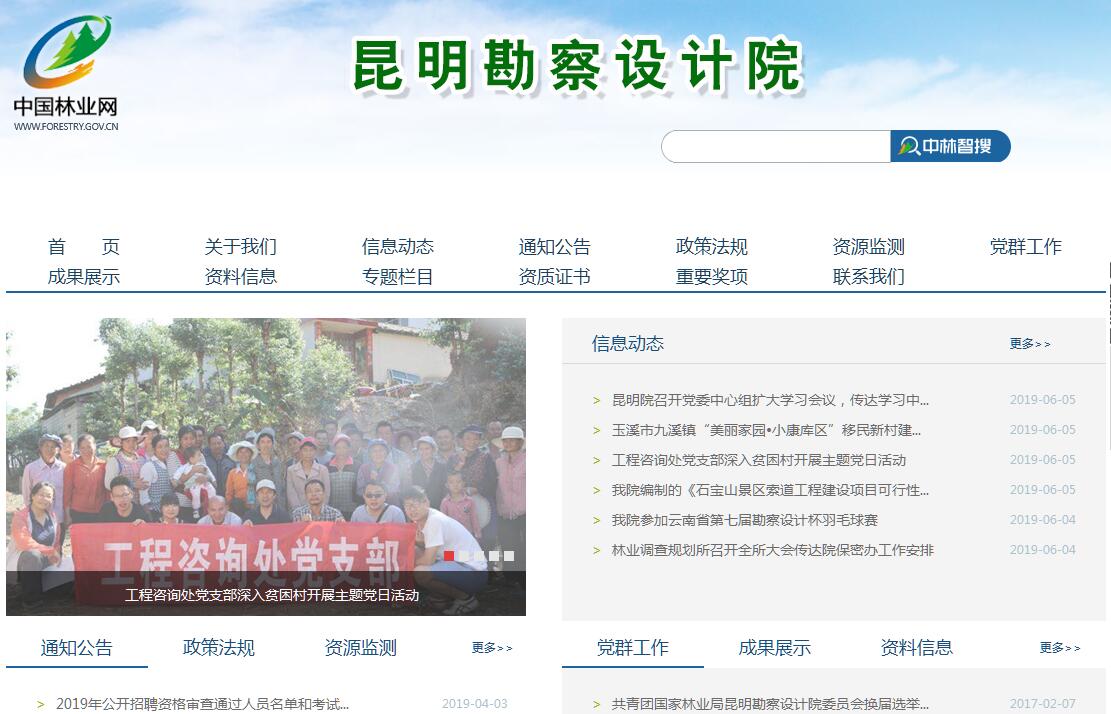This screenshot has height=714, width=1111.
Task: Open news 我院参加云南省第七届勘察设计杯羽毛球赛
Action: 745,520
